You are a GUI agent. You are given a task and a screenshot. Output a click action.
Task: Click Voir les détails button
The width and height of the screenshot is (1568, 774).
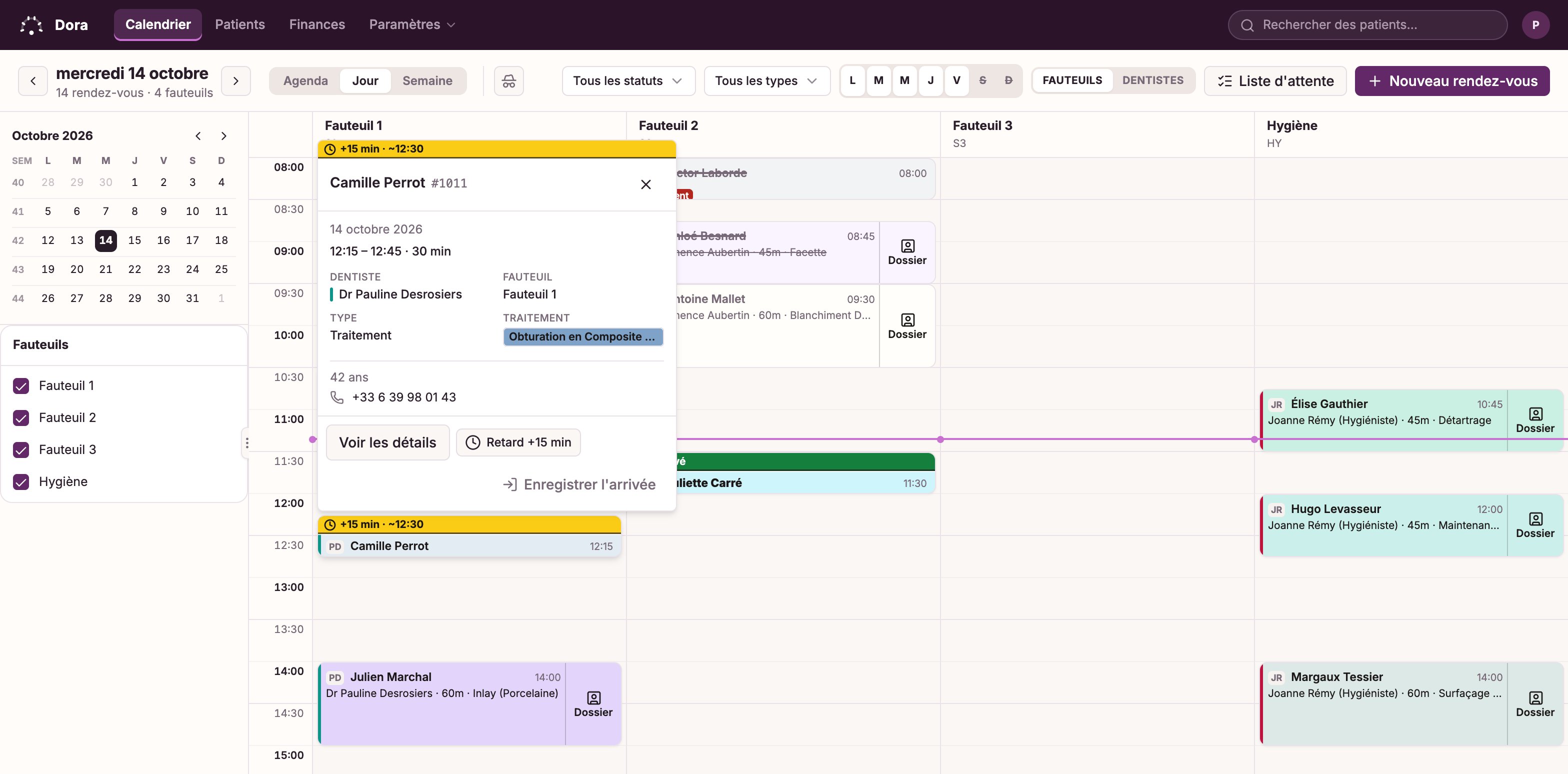click(x=387, y=442)
